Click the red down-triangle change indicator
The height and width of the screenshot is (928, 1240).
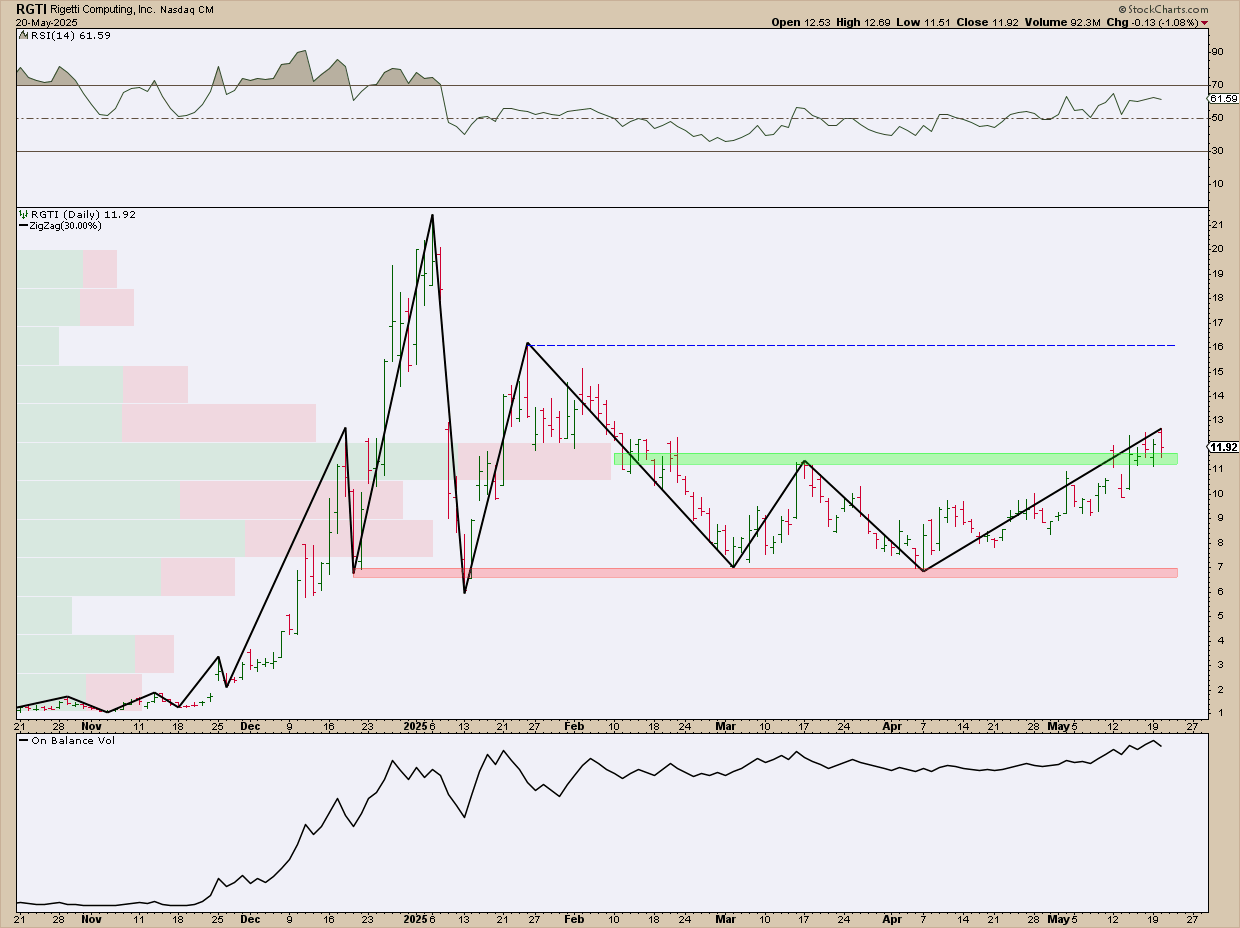[1205, 23]
